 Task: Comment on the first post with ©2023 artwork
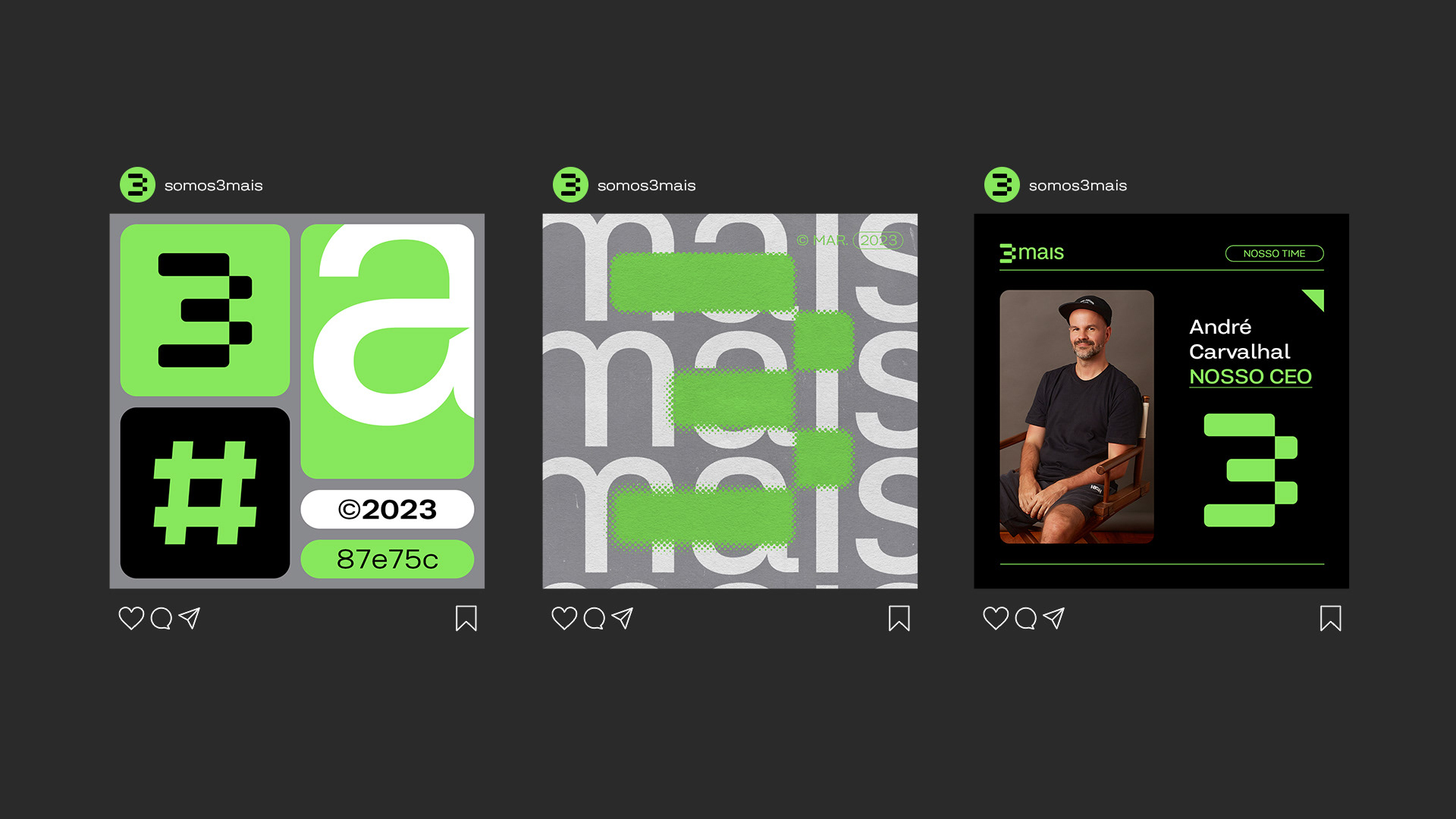click(x=162, y=619)
